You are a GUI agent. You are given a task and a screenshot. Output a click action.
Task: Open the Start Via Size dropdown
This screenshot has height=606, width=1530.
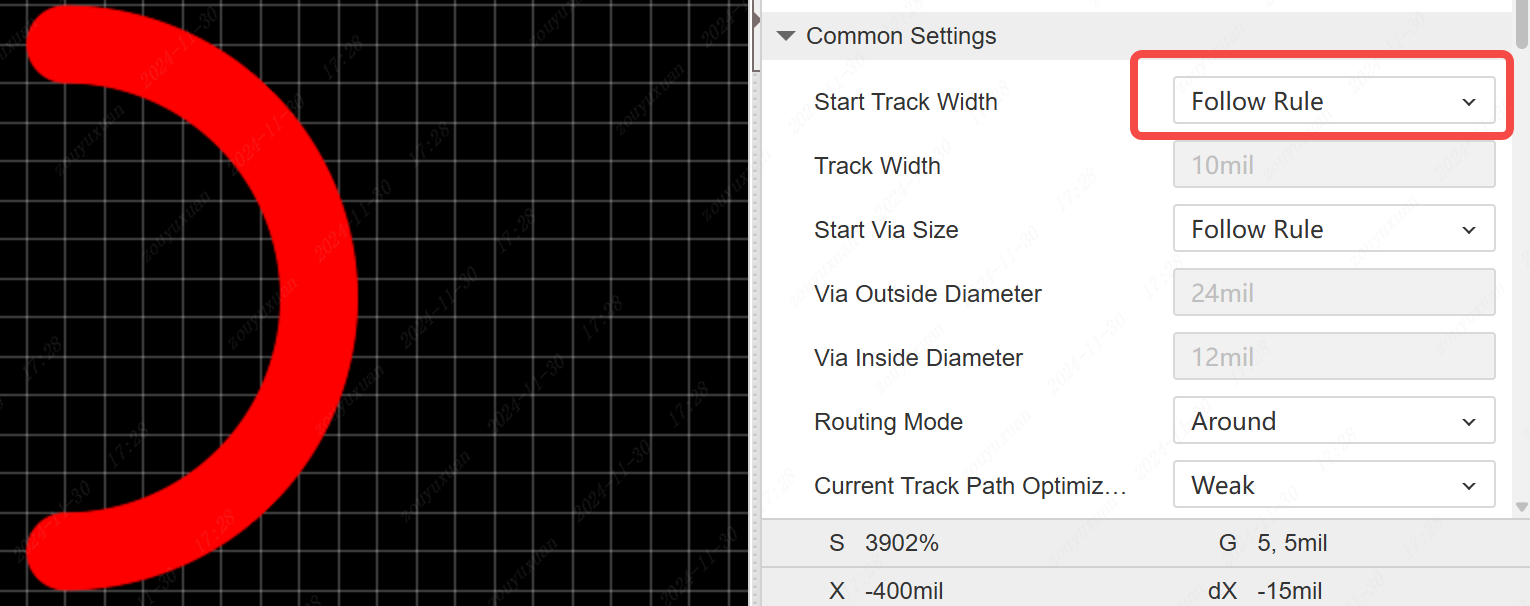tap(1333, 229)
